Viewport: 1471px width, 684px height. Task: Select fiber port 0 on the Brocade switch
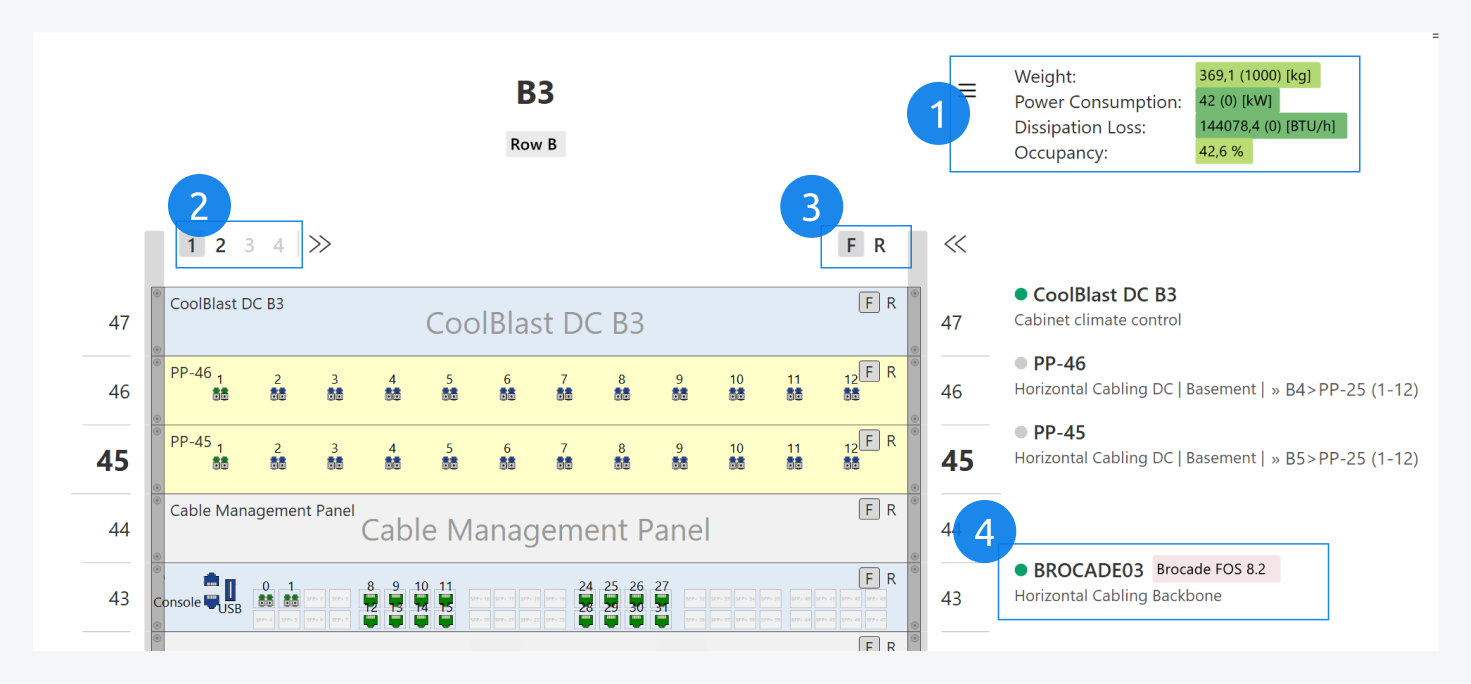point(266,601)
